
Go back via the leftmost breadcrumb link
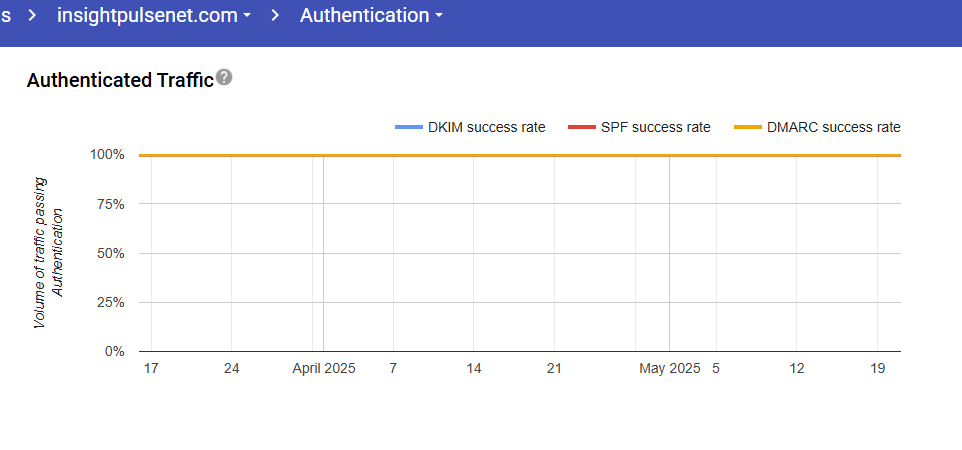(6, 16)
